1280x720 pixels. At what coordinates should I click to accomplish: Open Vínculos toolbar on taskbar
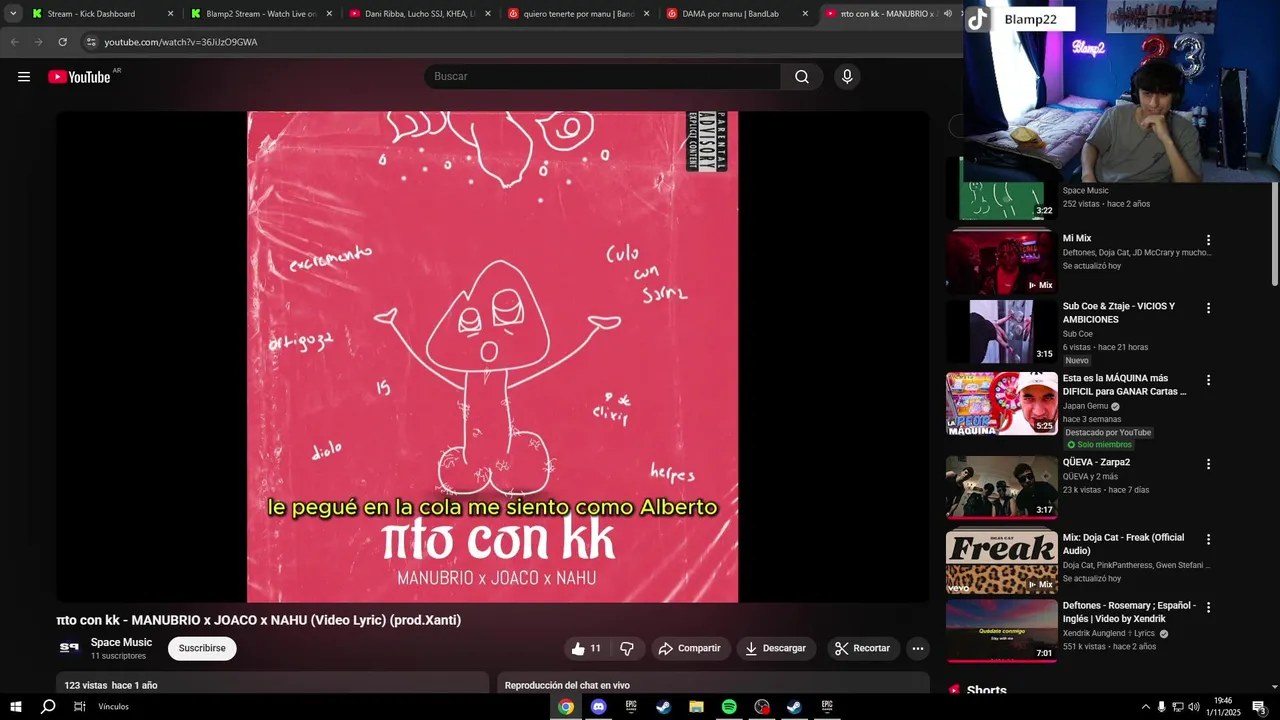[113, 707]
